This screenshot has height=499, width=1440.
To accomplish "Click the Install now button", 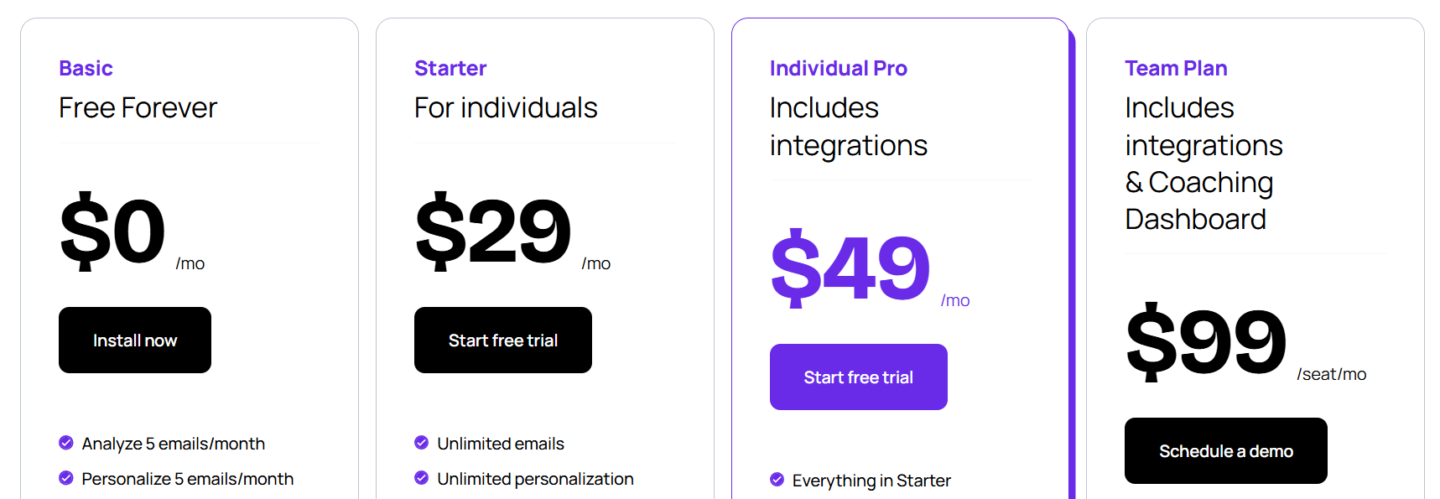I will click(135, 340).
